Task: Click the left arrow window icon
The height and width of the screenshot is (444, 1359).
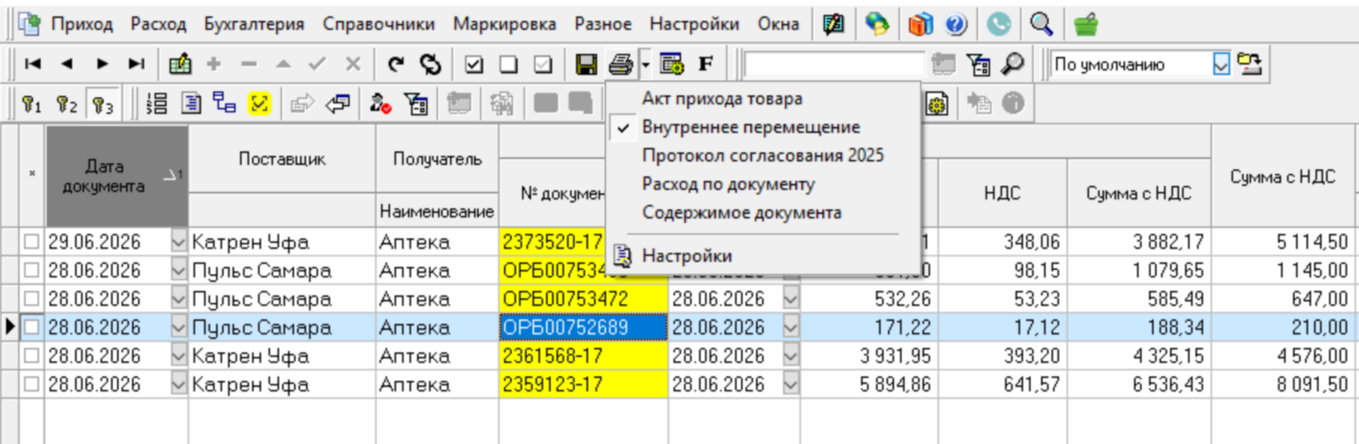Action: pyautogui.click(x=337, y=102)
